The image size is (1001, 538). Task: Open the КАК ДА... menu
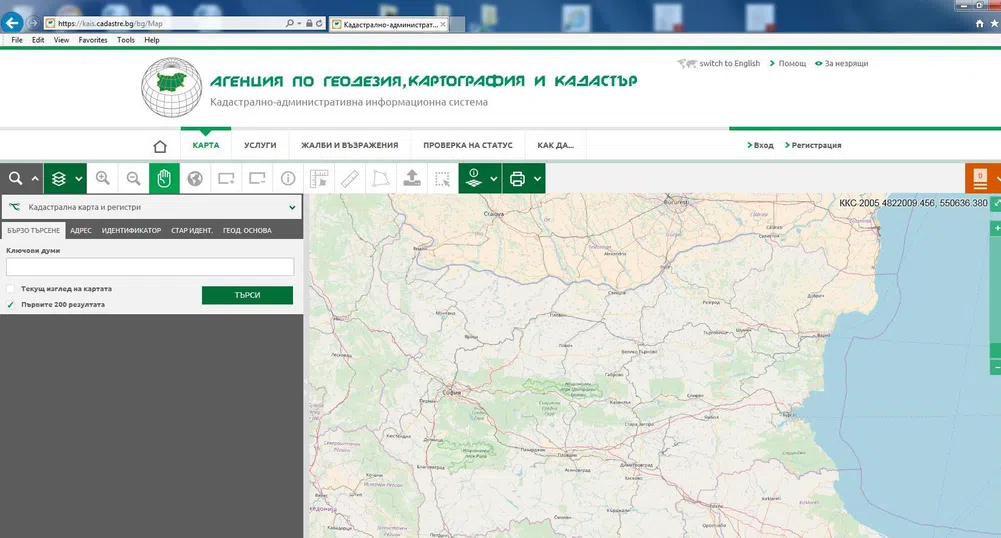pyautogui.click(x=555, y=146)
